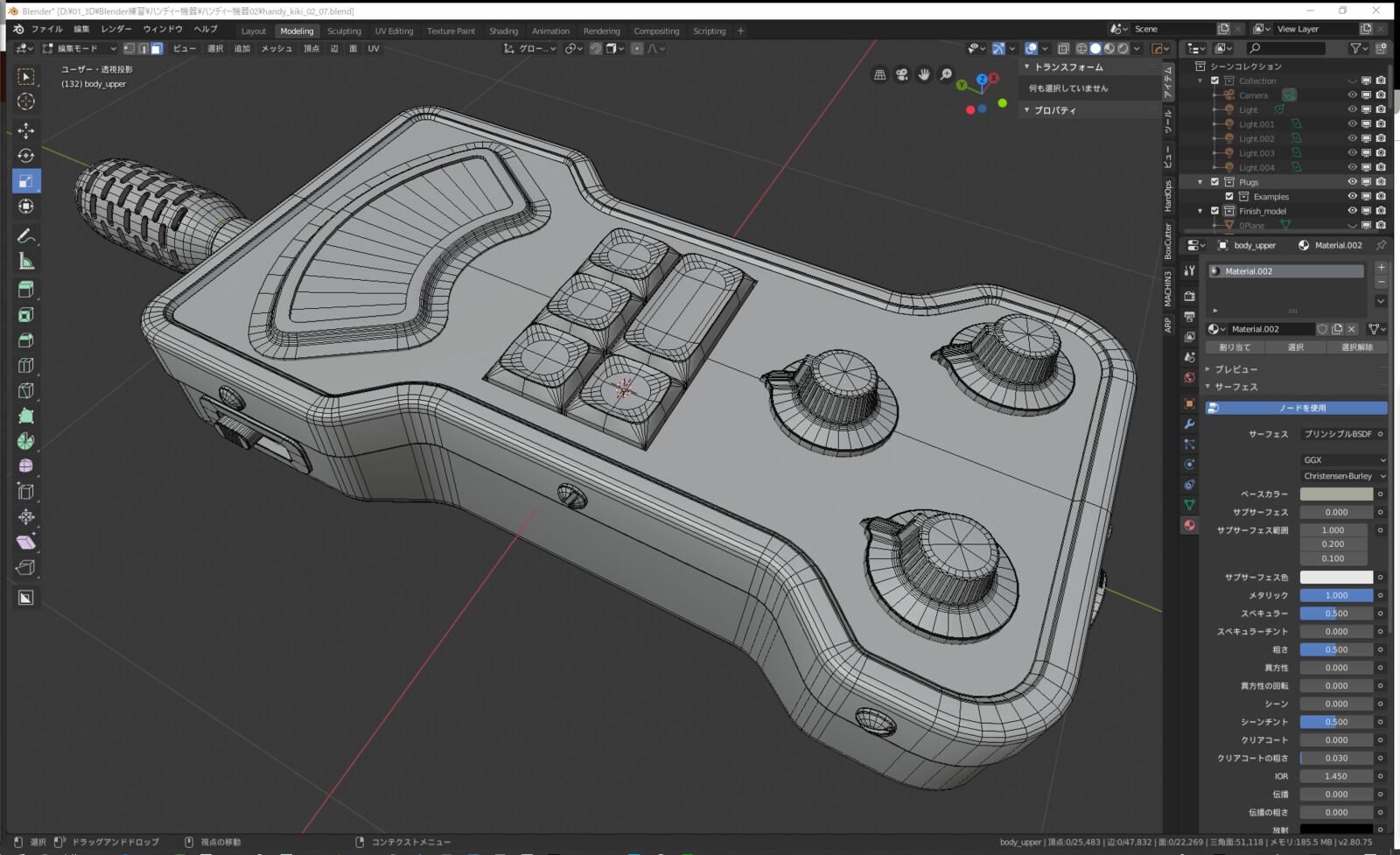Select the Bevel tool

[x=26, y=340]
